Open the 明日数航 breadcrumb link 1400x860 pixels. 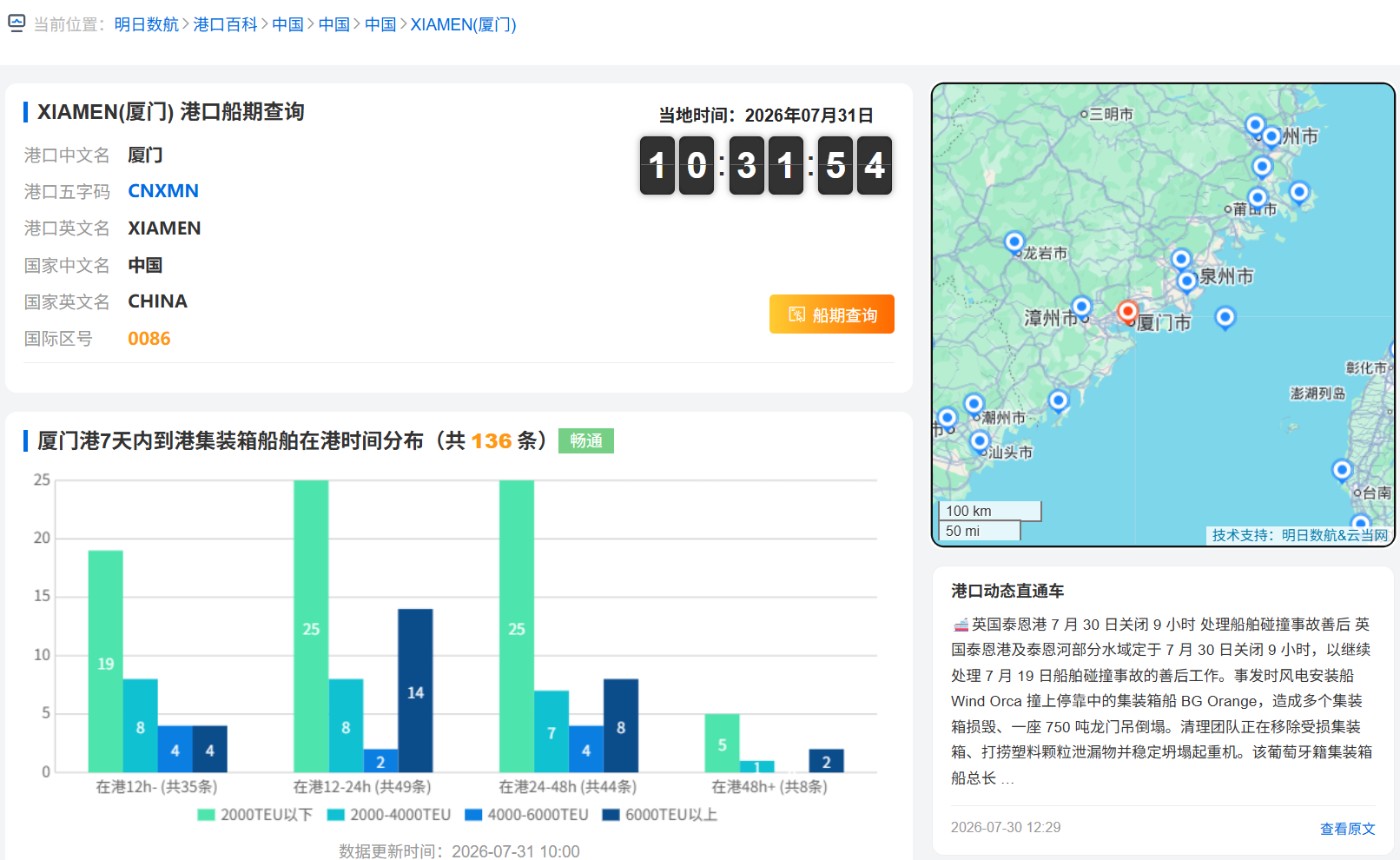(145, 24)
